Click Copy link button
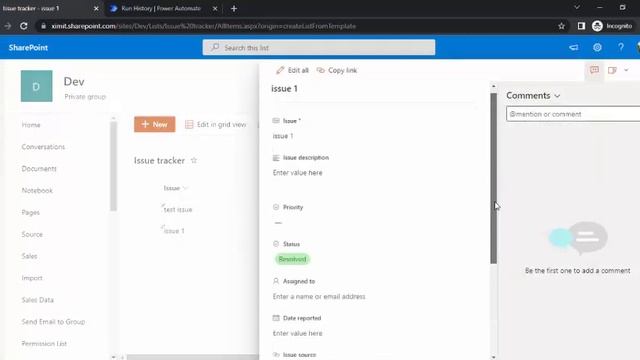 [x=337, y=70]
